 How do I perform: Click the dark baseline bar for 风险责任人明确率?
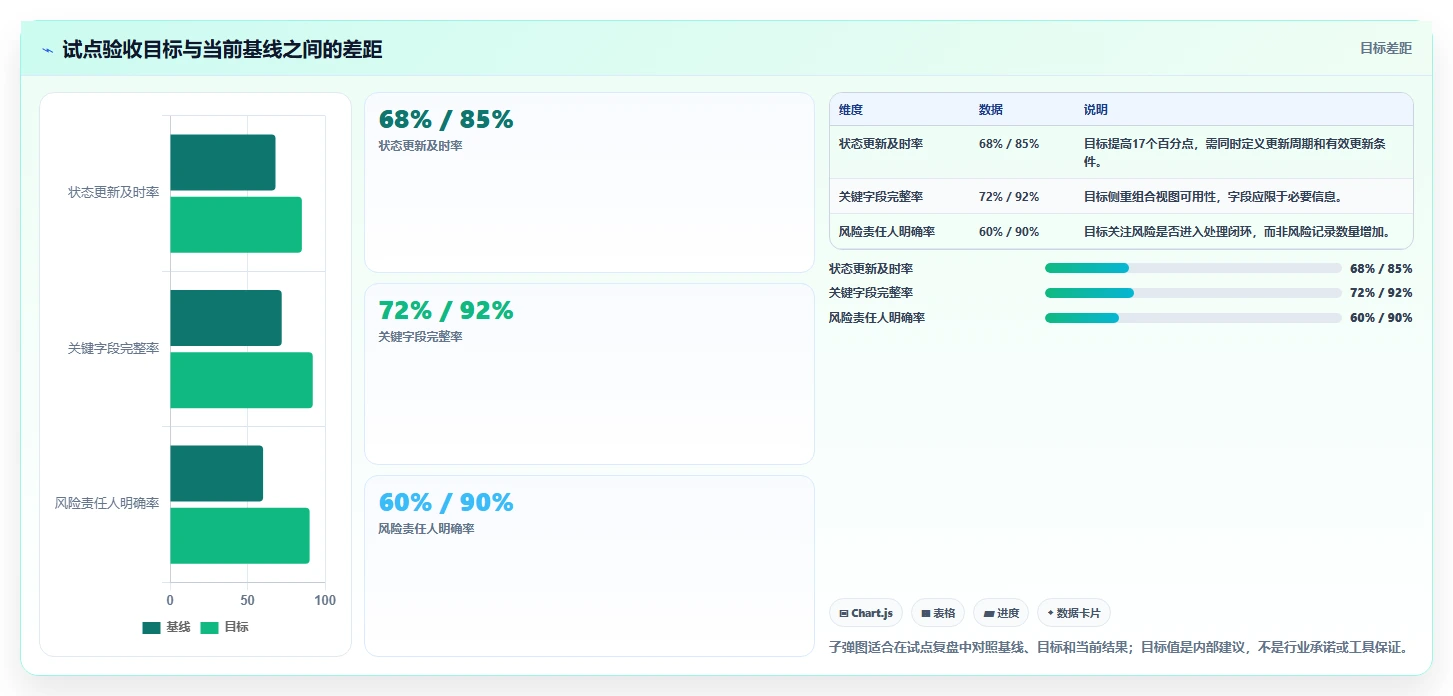click(216, 473)
